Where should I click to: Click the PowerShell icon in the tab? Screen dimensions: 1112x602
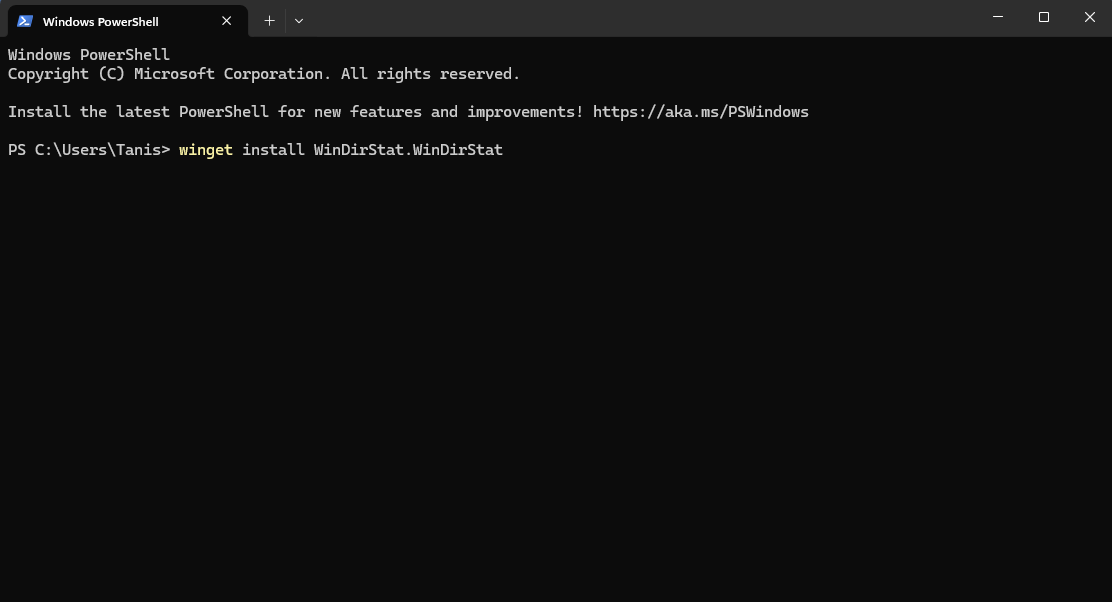coord(25,21)
